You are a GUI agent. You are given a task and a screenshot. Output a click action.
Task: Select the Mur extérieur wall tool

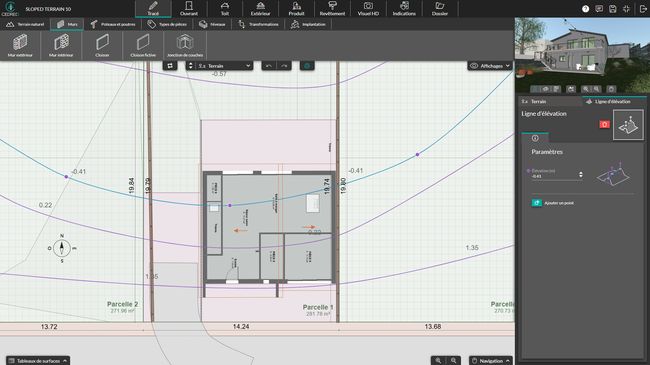pos(20,46)
